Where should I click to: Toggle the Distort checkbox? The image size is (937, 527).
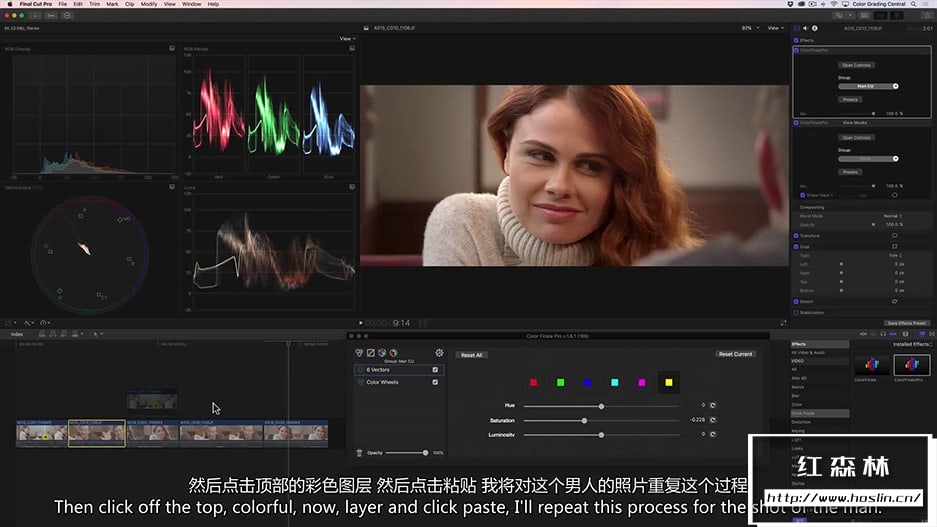796,302
